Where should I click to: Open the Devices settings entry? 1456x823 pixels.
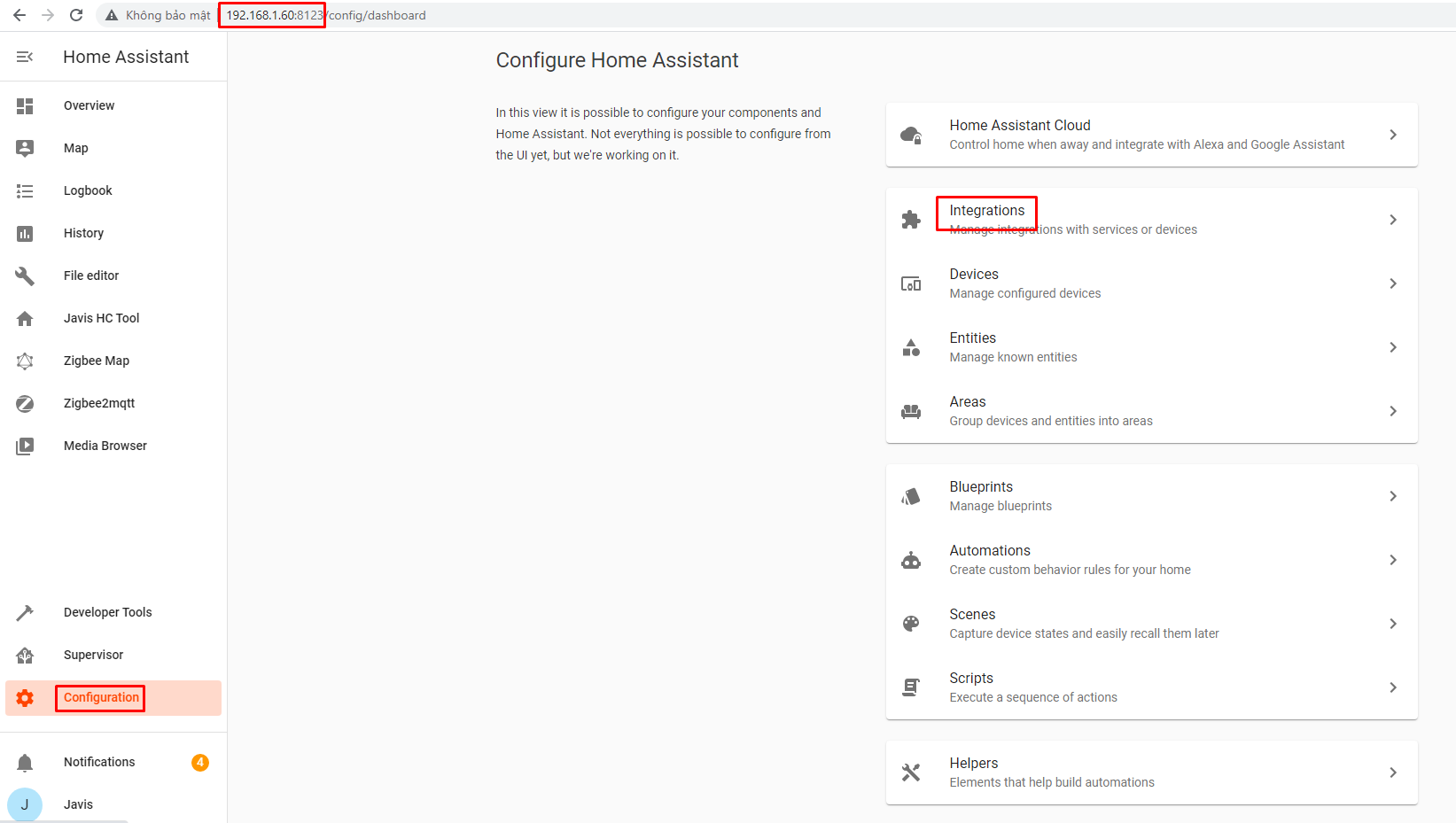[1152, 283]
